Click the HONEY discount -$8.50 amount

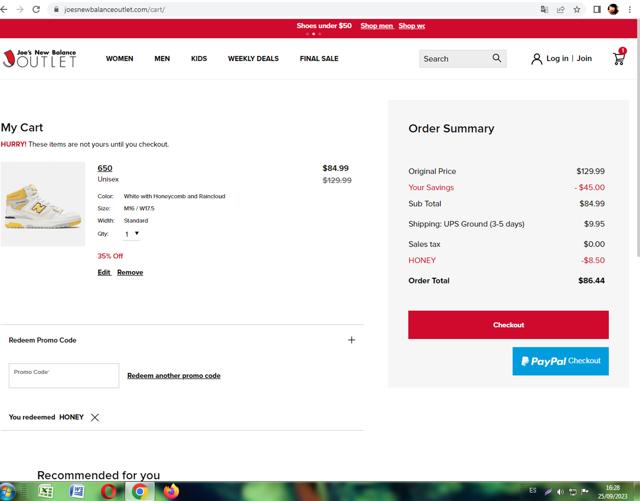pos(593,260)
